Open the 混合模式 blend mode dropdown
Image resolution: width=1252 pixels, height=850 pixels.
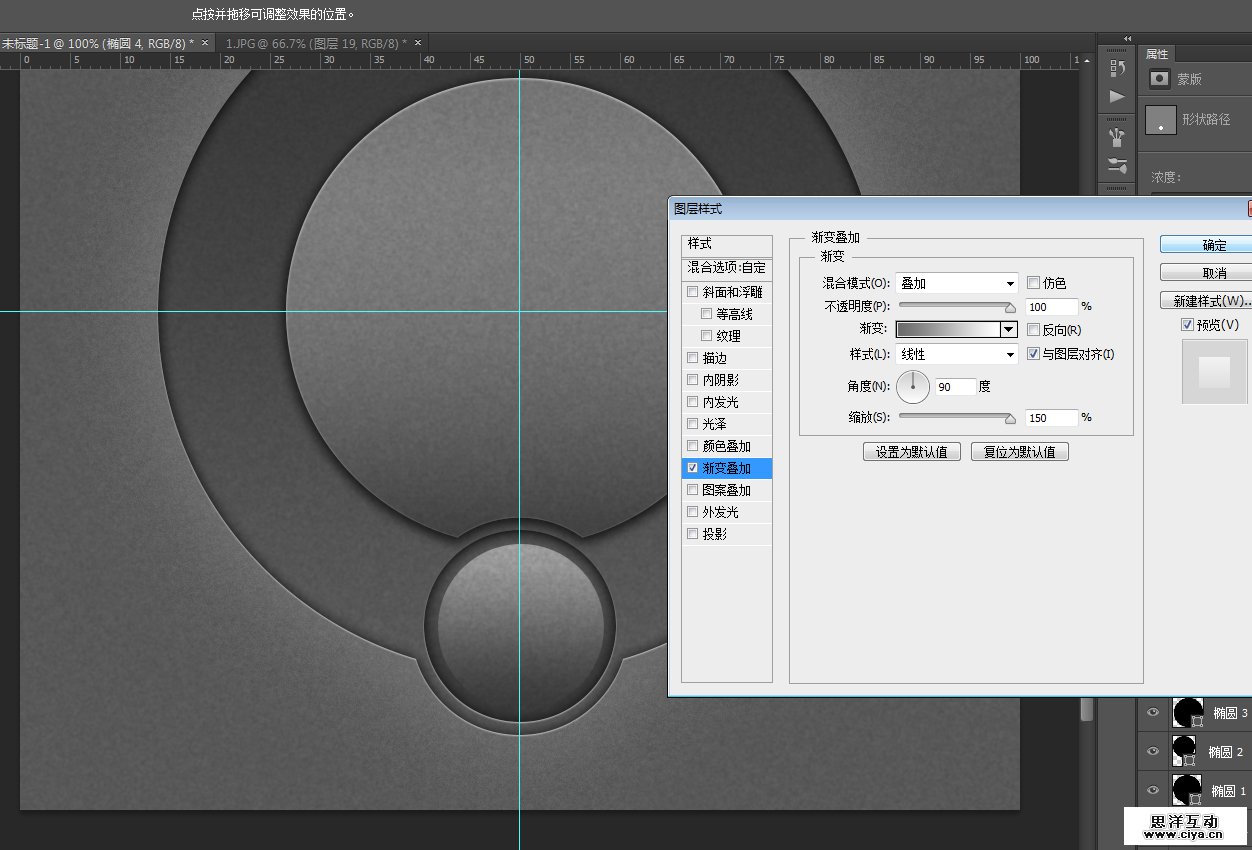point(956,283)
